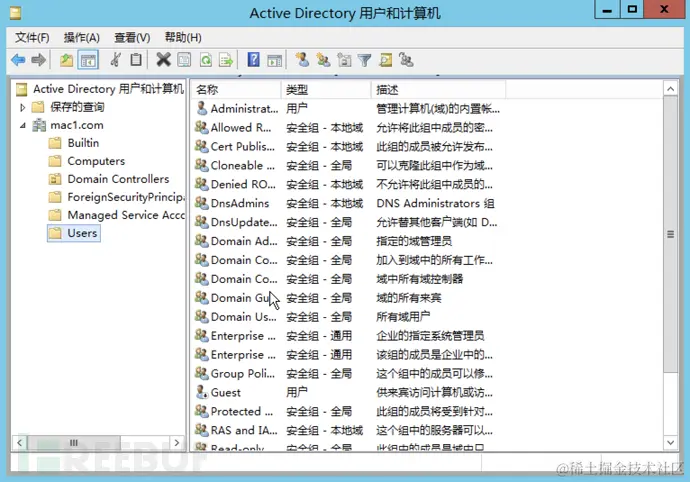Expand the 保存的查询 tree node

click(22, 107)
